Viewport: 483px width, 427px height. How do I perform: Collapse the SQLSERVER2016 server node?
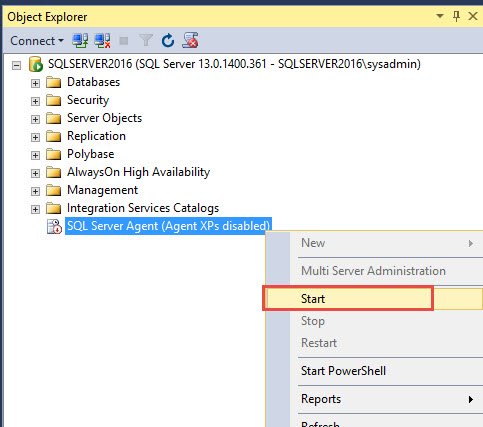(x=16, y=65)
